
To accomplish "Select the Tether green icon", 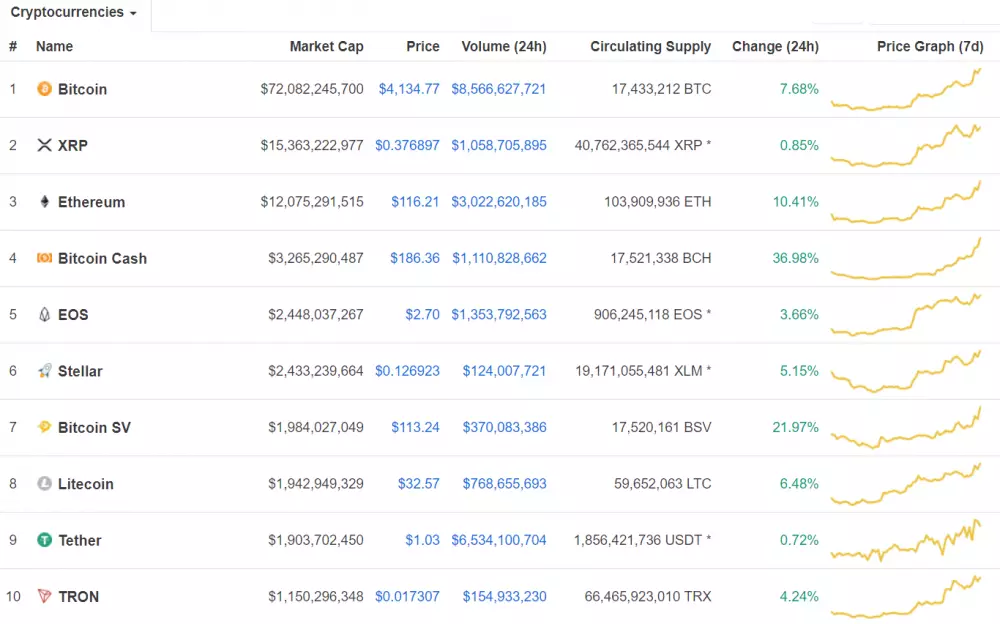I will pos(43,540).
